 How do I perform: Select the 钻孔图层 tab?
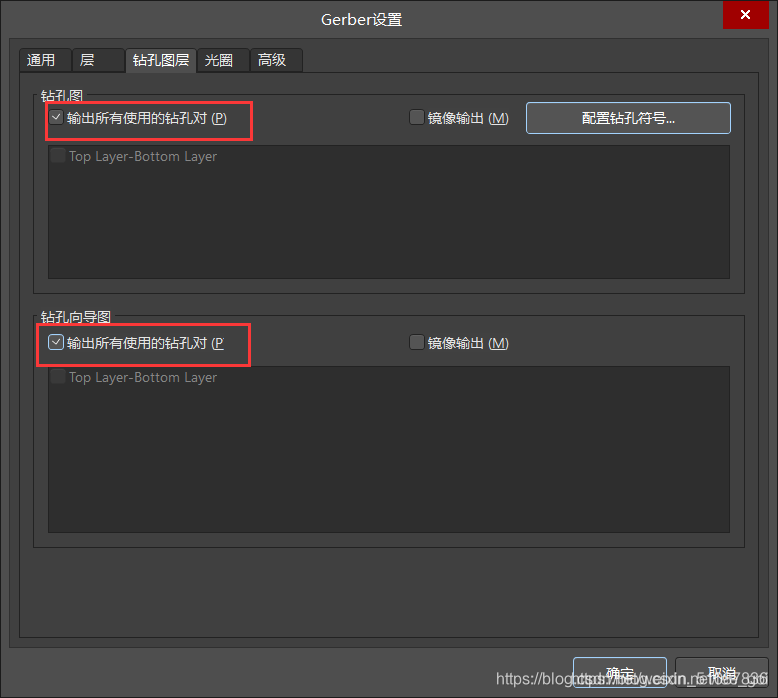[x=161, y=60]
